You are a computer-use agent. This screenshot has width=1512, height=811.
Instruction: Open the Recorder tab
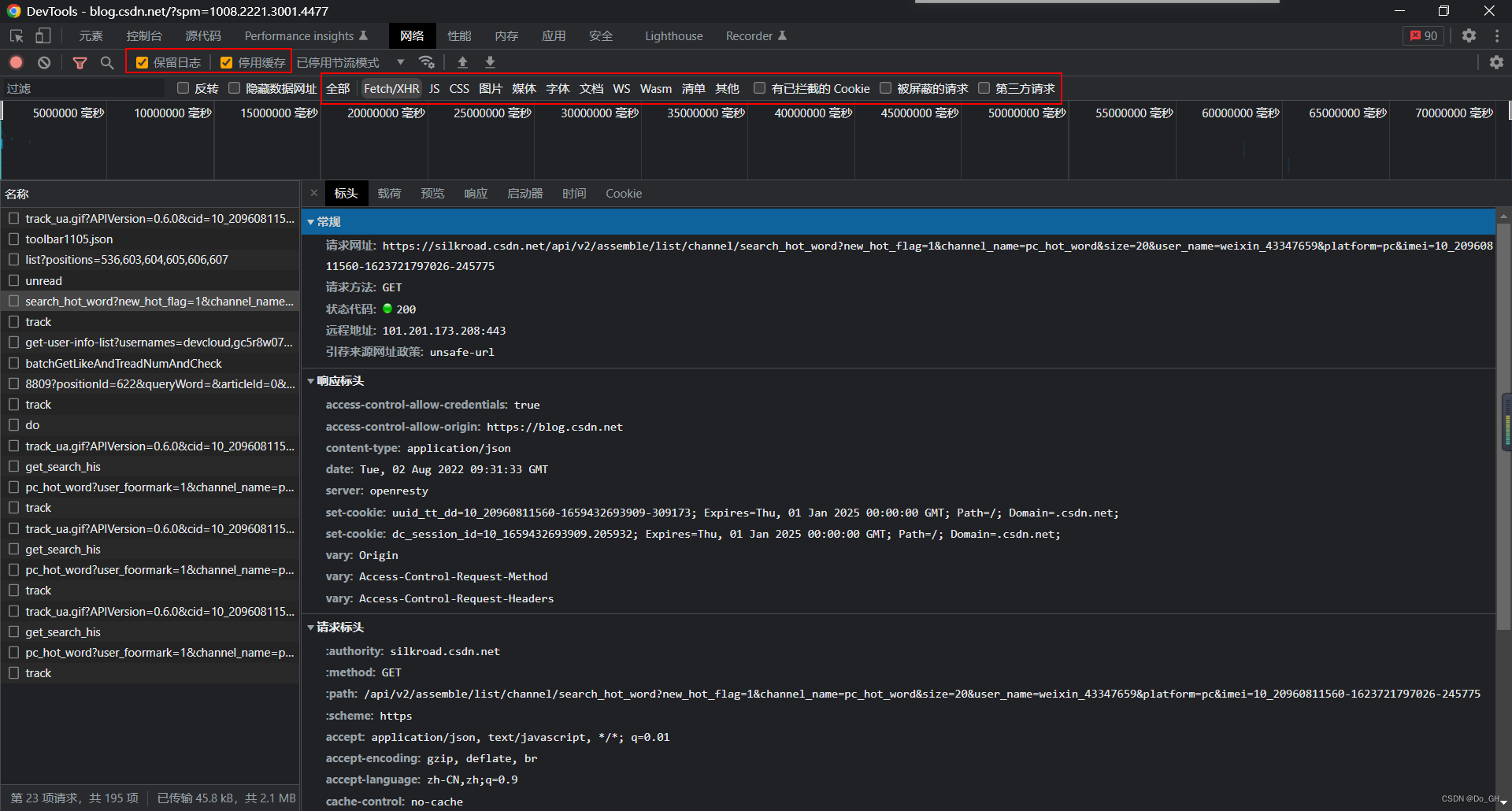[x=756, y=36]
